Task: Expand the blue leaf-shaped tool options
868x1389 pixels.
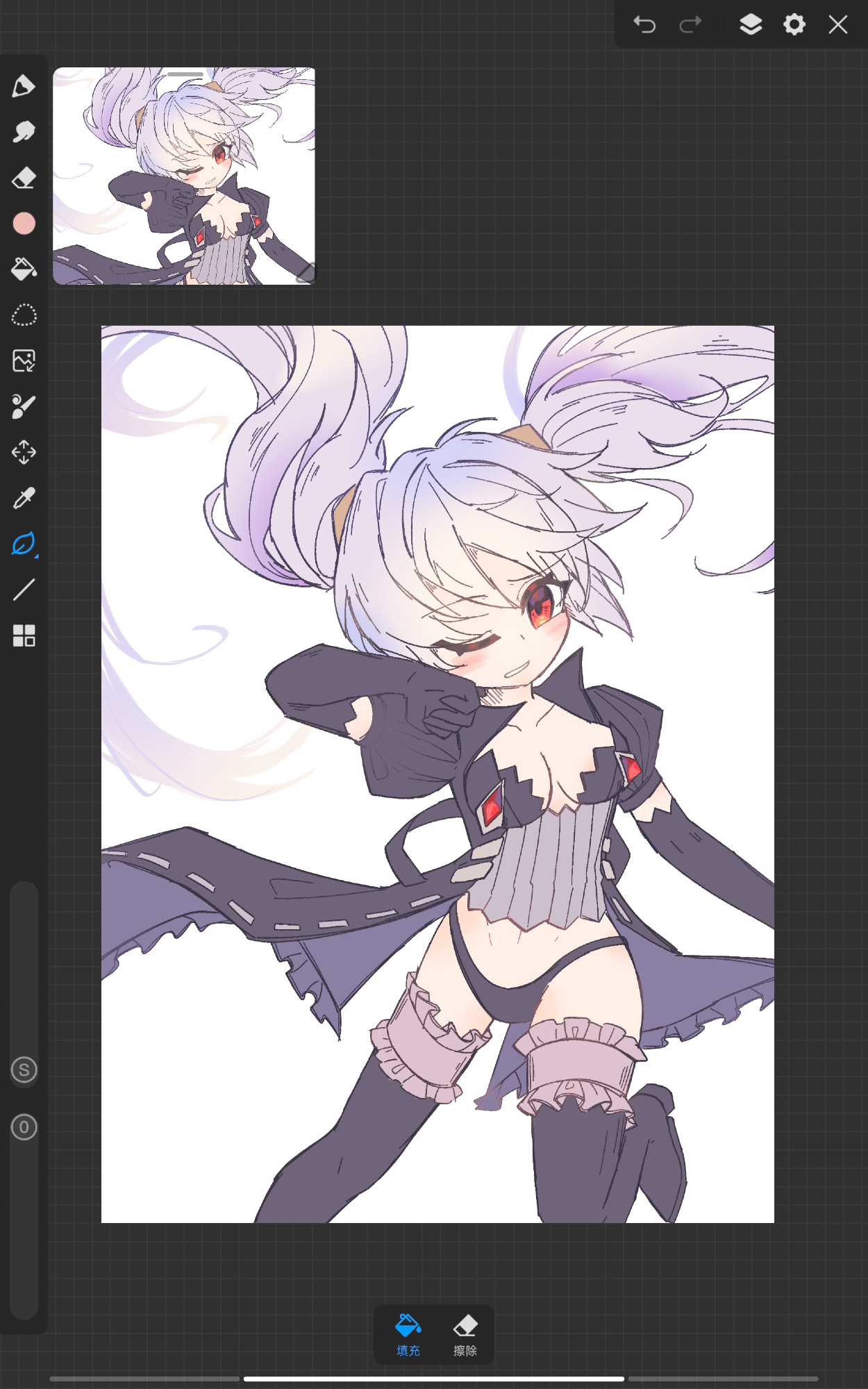Action: click(x=24, y=544)
